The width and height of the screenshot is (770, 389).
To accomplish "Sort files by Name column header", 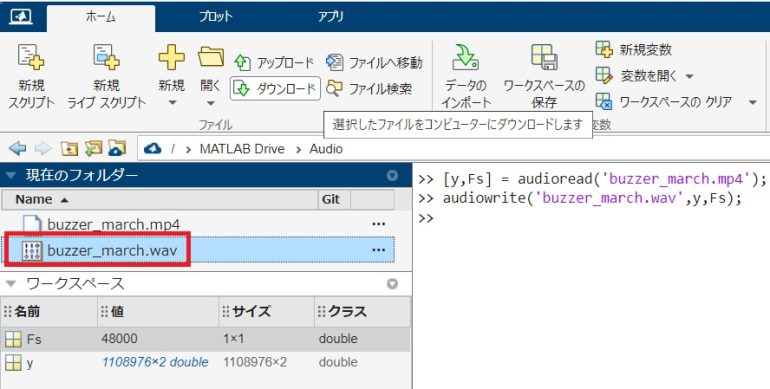I will pos(159,199).
